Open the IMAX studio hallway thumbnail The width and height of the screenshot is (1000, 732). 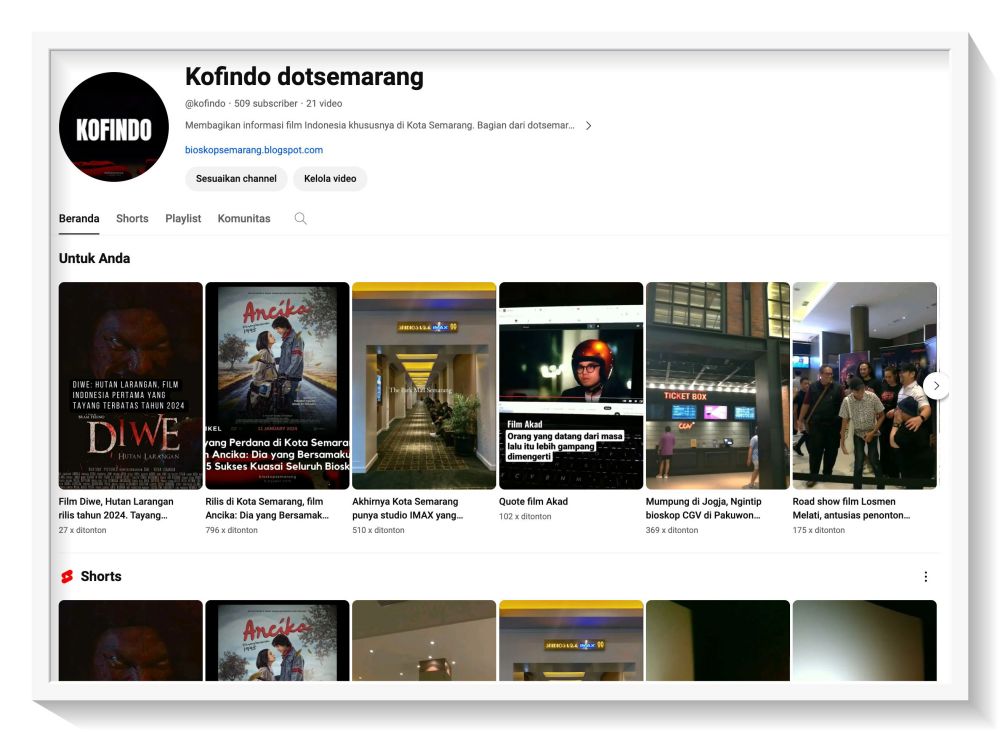[424, 386]
